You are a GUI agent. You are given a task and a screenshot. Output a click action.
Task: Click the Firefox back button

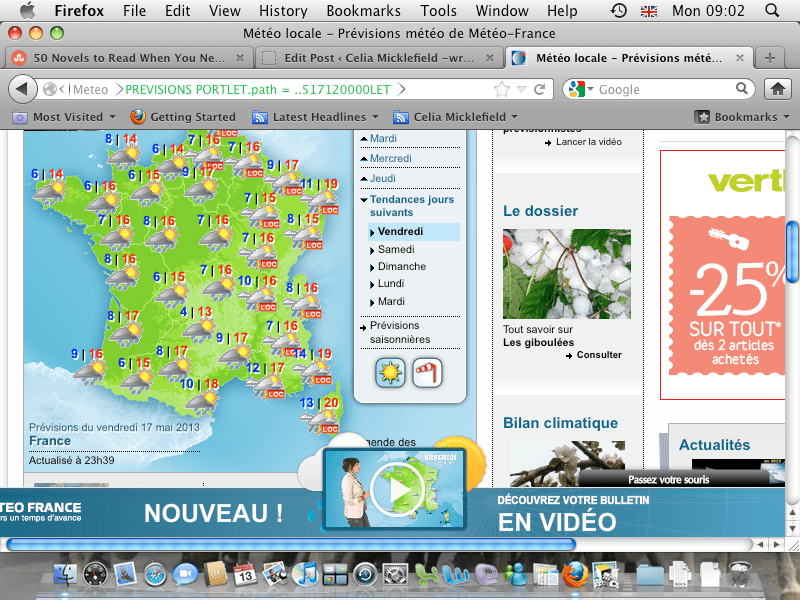click(22, 89)
